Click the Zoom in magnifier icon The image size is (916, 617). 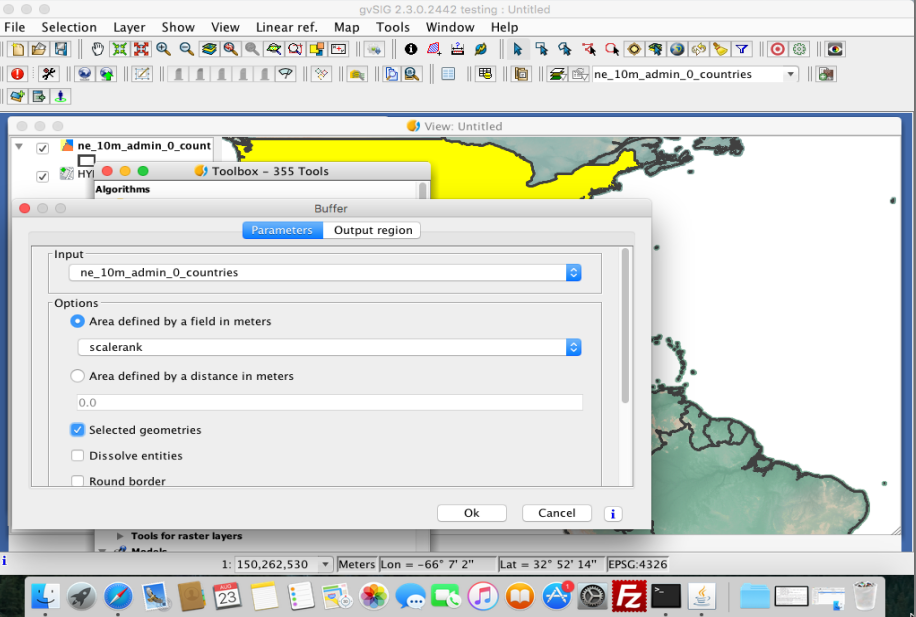163,49
